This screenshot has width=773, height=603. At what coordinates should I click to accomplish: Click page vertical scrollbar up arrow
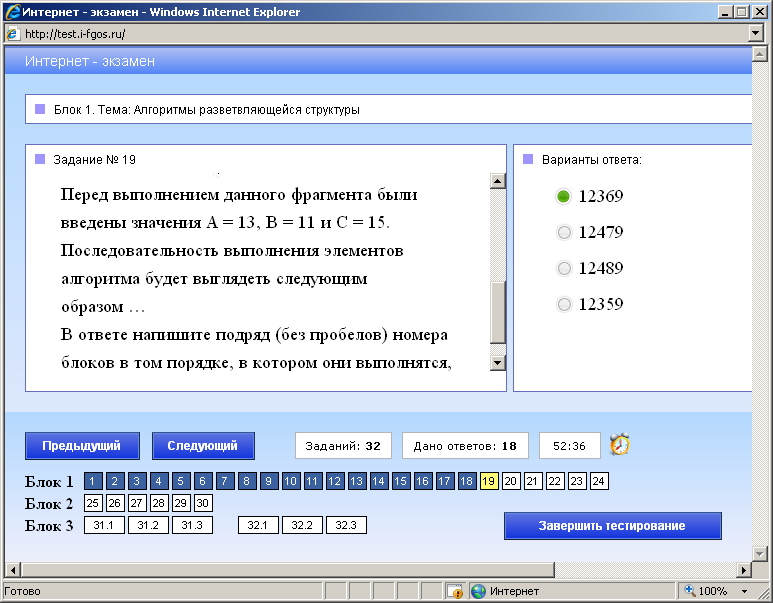[x=759, y=54]
